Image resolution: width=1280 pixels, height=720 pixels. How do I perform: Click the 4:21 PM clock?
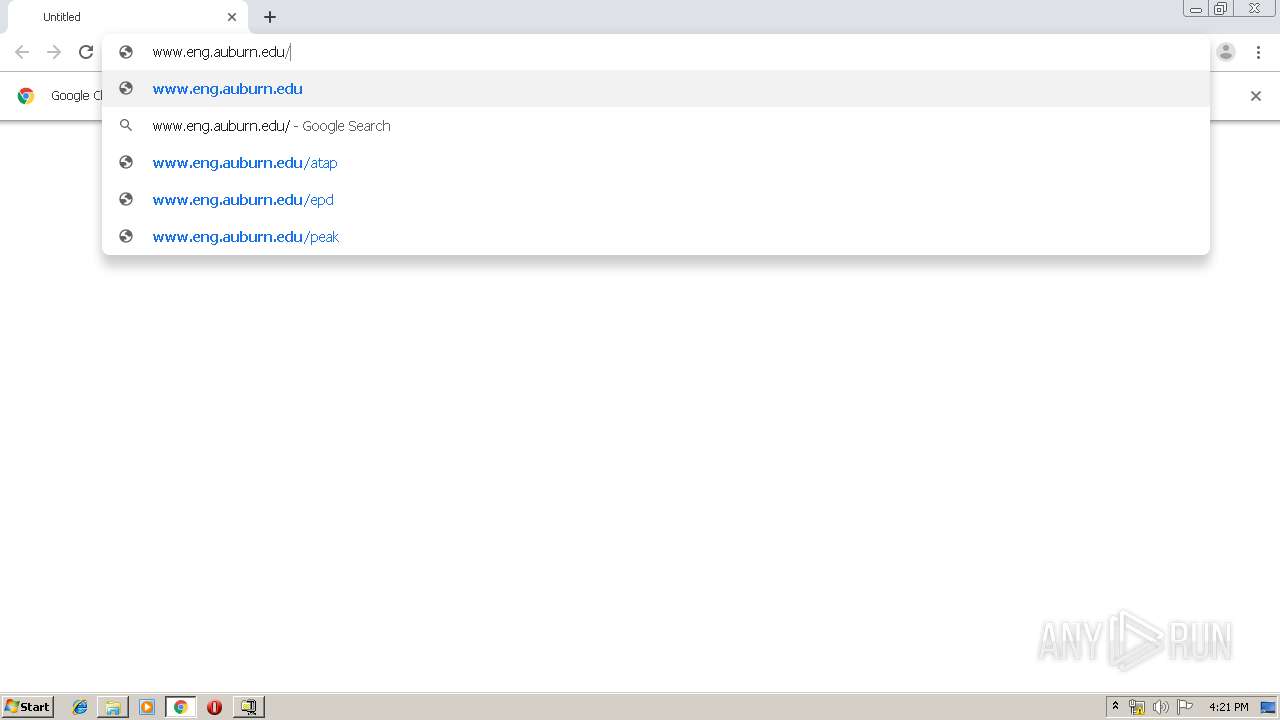[x=1228, y=707]
